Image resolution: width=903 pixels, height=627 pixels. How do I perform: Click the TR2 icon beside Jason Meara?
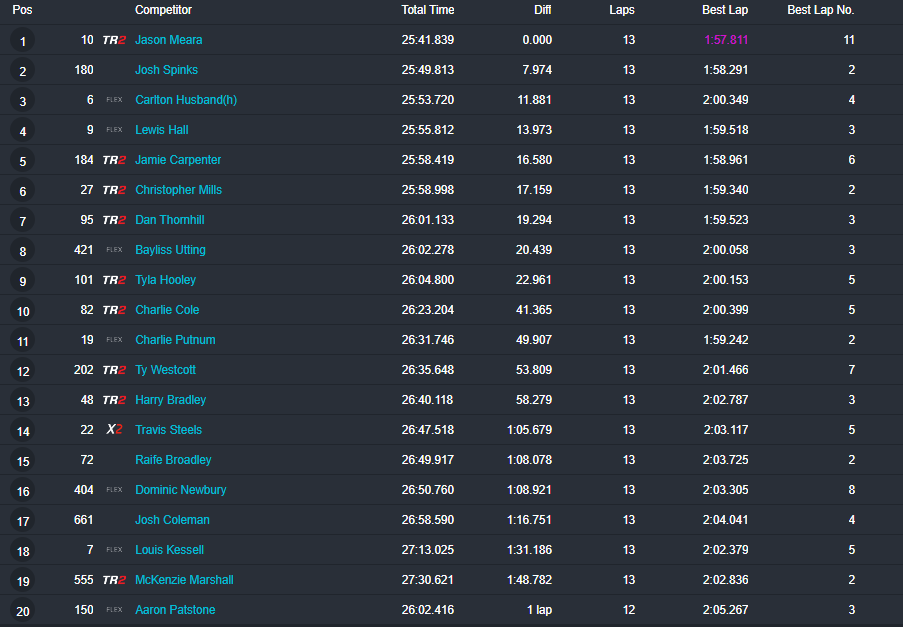pos(114,40)
